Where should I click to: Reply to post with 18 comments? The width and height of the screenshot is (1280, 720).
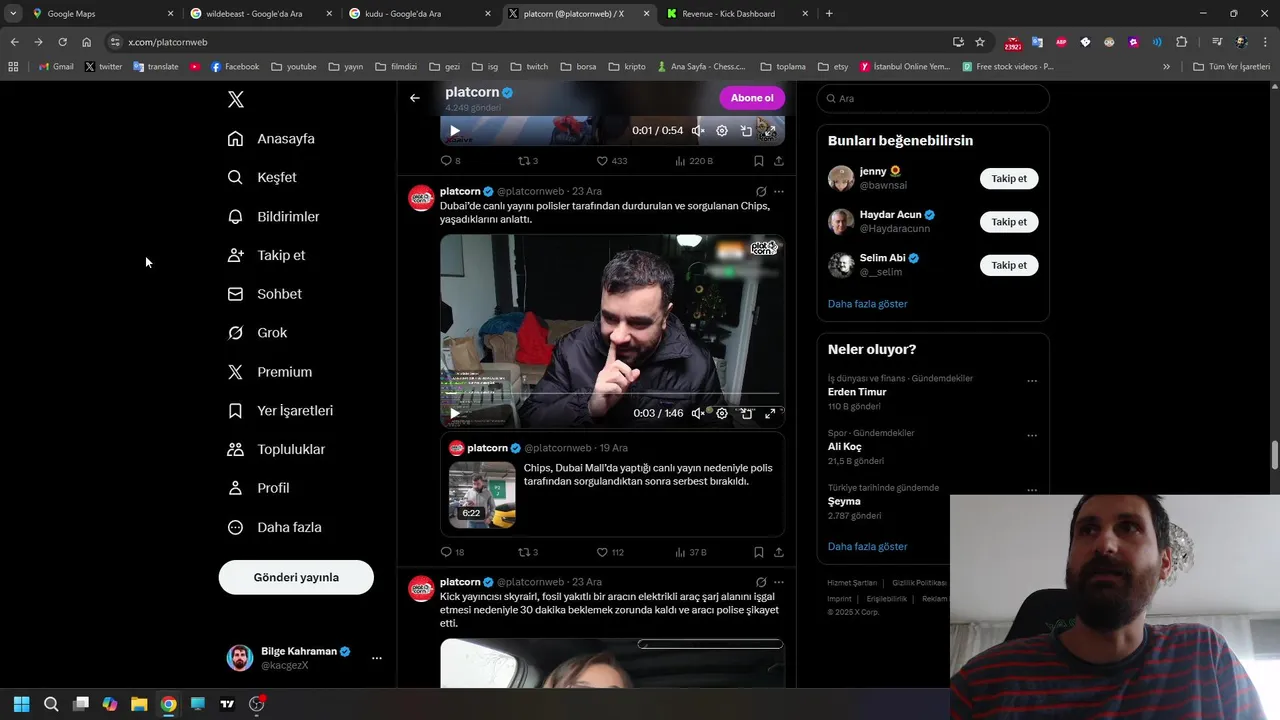coord(452,552)
